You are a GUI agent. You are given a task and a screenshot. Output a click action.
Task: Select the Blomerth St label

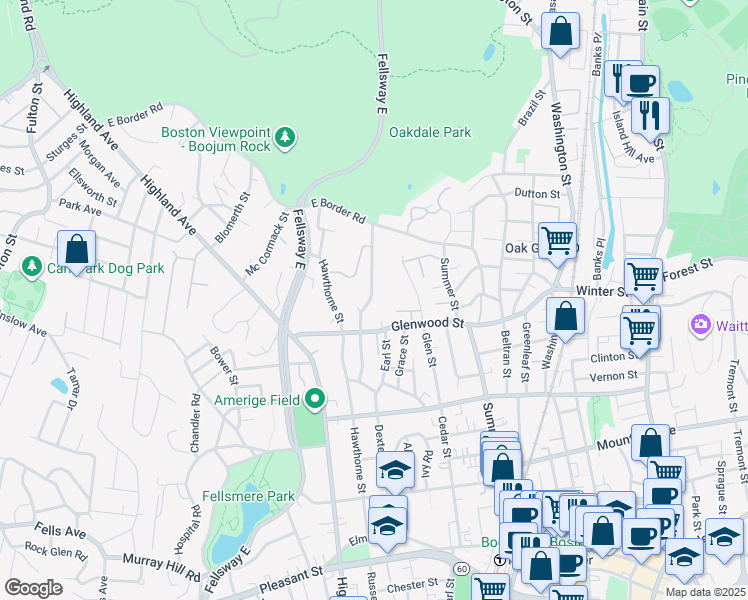coord(232,217)
